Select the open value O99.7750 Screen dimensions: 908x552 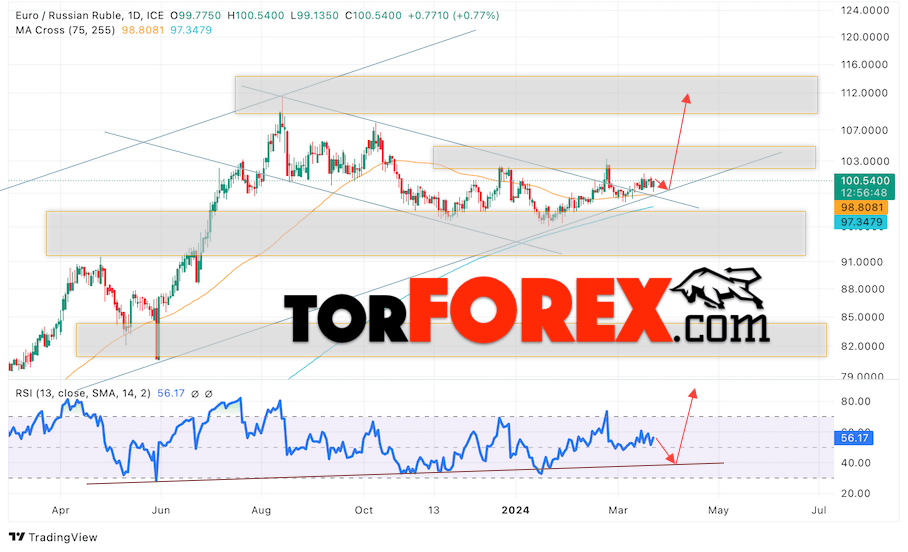coord(195,16)
